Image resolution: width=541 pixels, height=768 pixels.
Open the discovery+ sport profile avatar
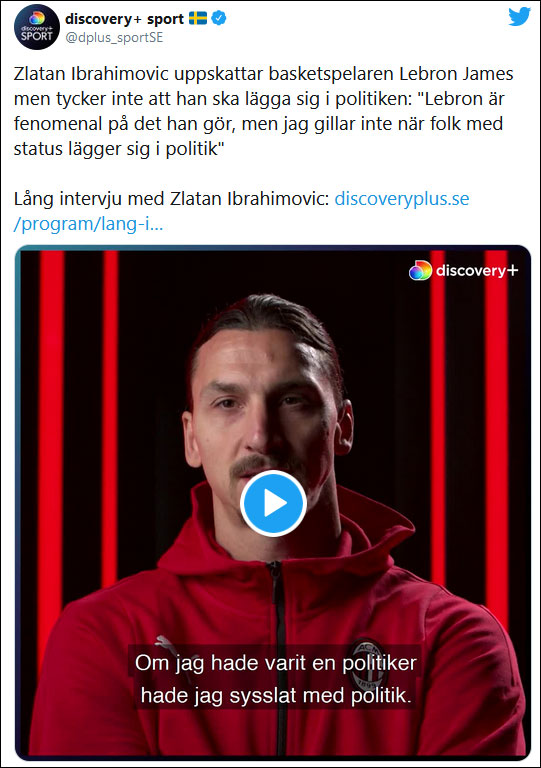(37, 27)
